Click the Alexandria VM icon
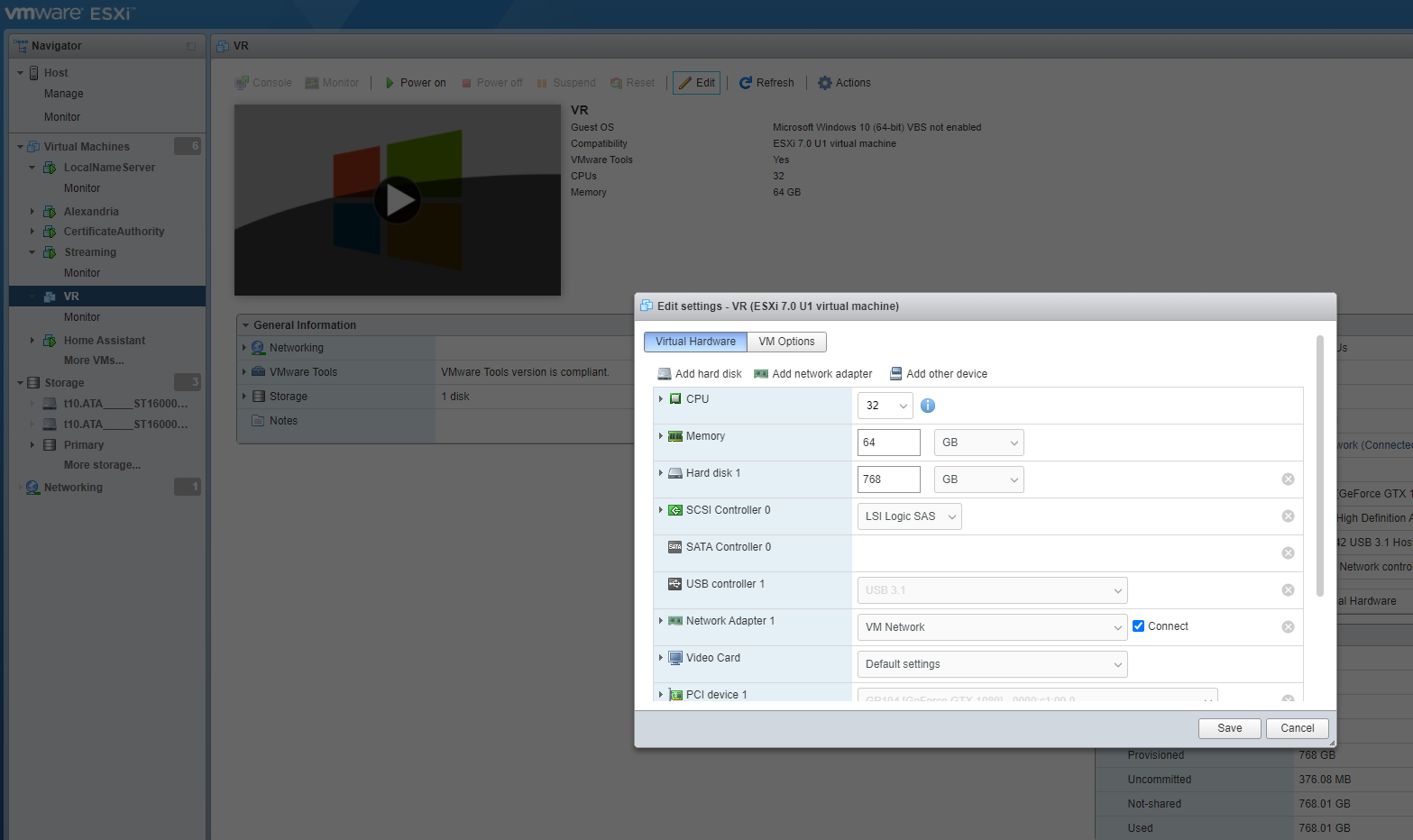Image resolution: width=1413 pixels, height=840 pixels. point(50,212)
